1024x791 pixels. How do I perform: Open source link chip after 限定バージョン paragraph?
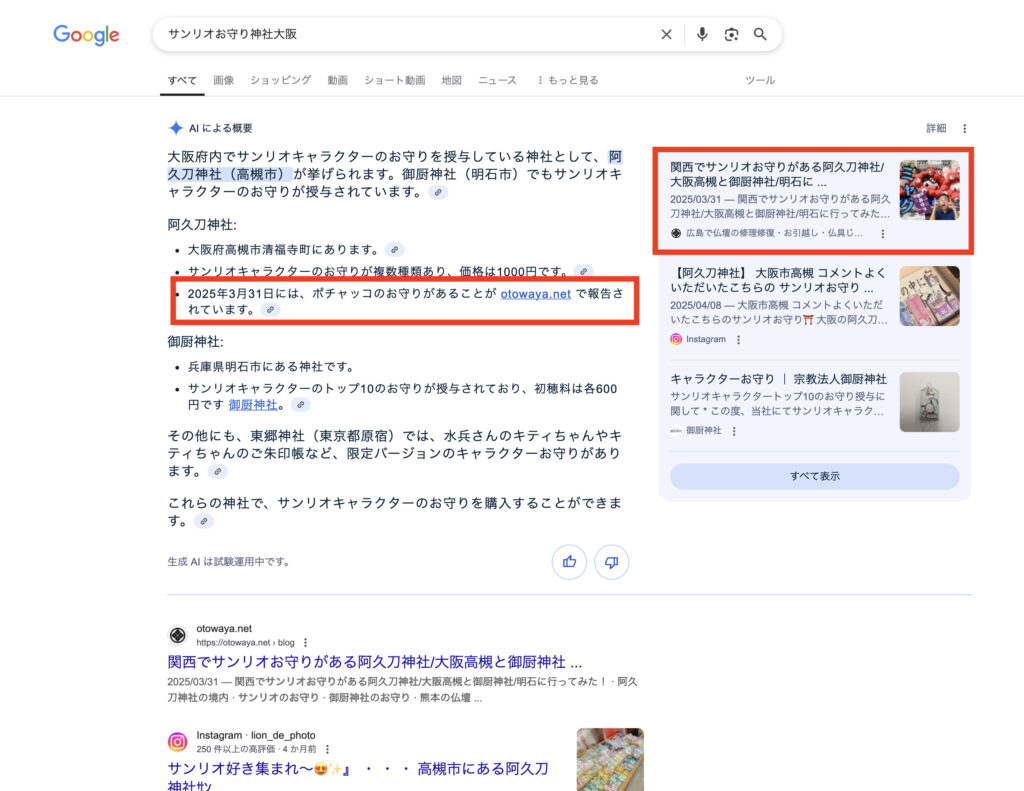click(x=218, y=471)
